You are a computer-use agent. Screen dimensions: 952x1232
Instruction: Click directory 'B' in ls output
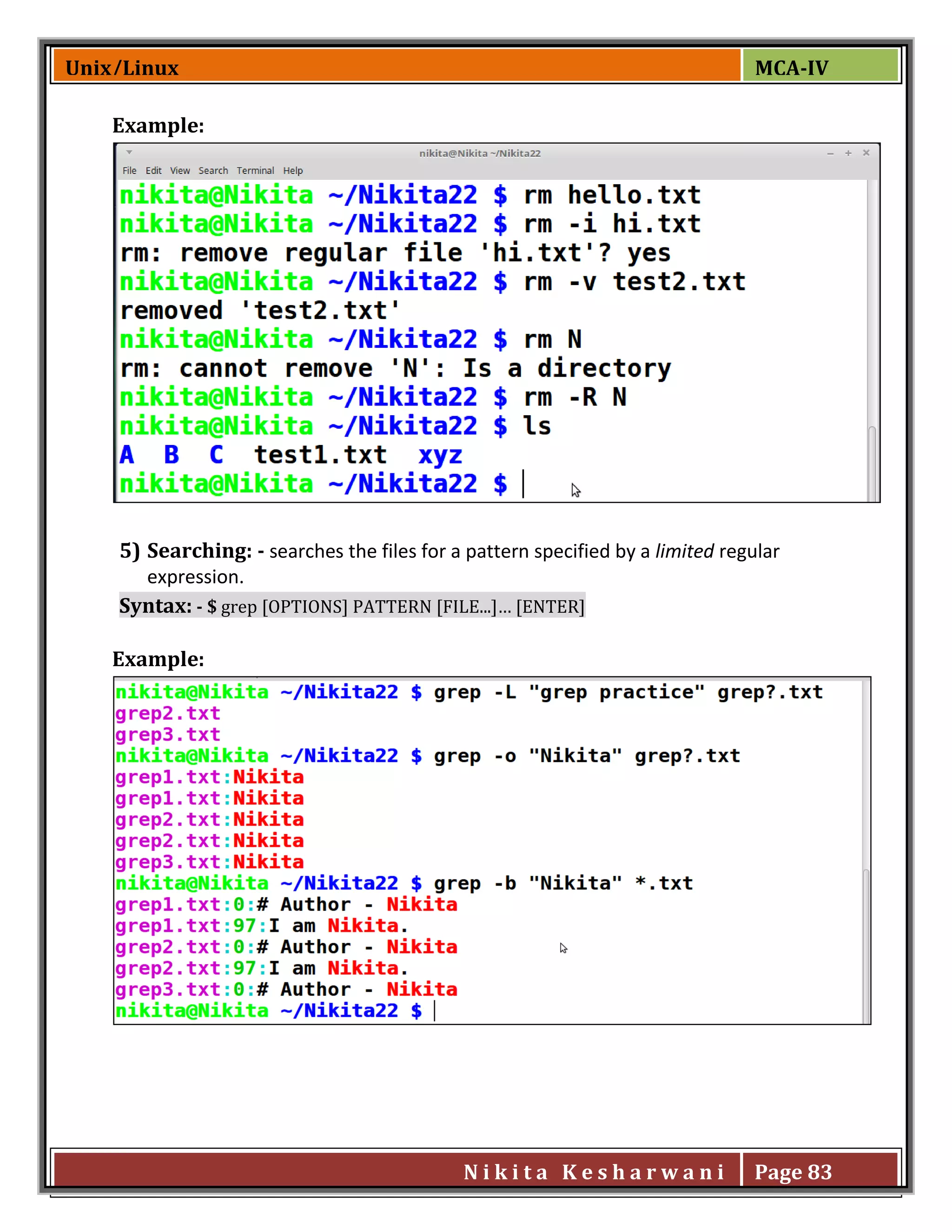click(x=172, y=455)
